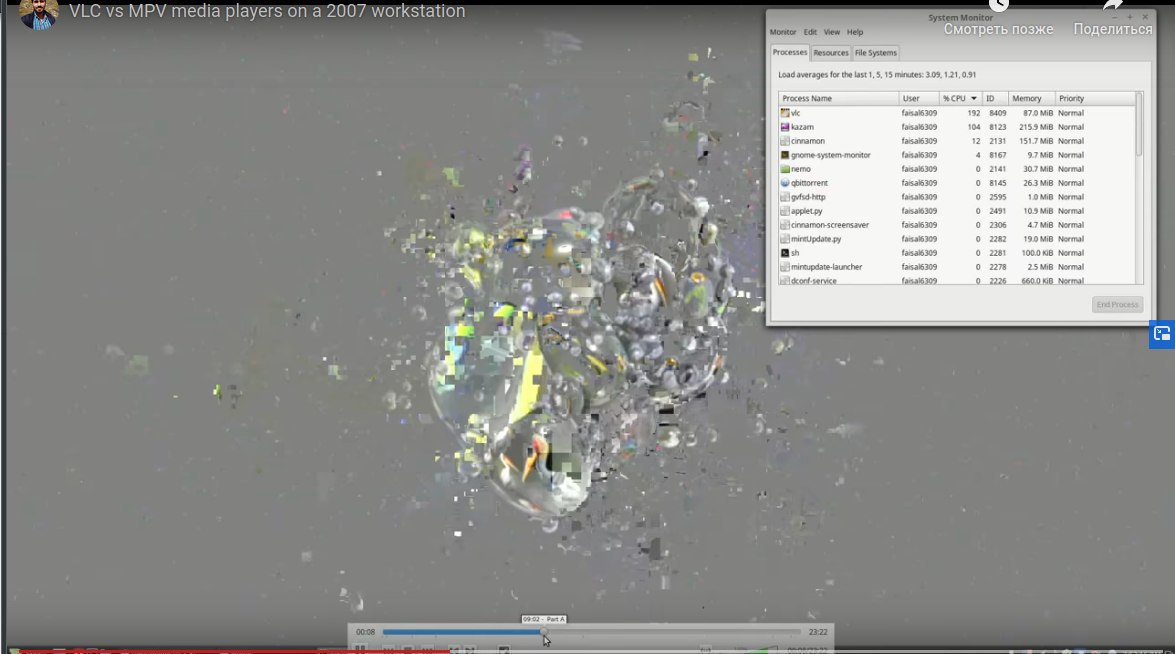This screenshot has height=654, width=1175.
Task: Click CPU value 192 for vlc
Action: (x=973, y=113)
